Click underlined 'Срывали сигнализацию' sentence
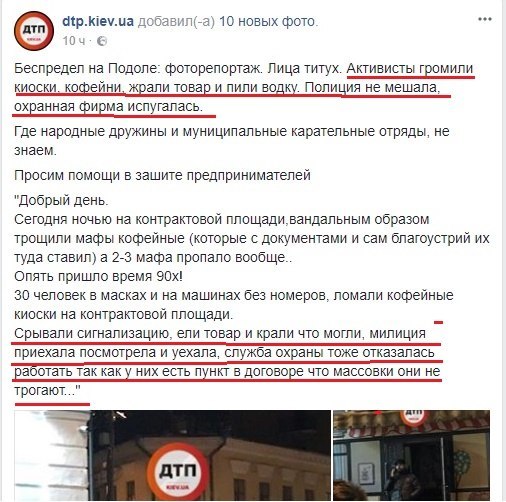 [x=228, y=362]
